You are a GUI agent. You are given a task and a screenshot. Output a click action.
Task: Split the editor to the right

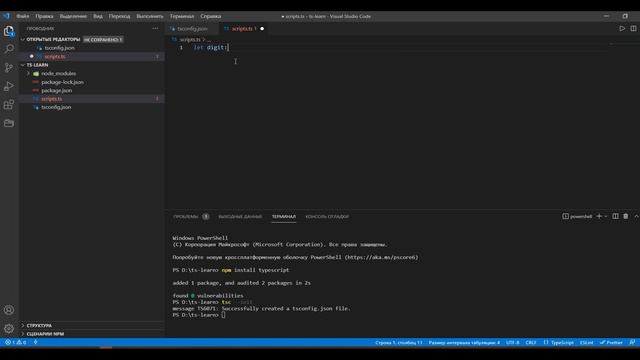(633, 29)
